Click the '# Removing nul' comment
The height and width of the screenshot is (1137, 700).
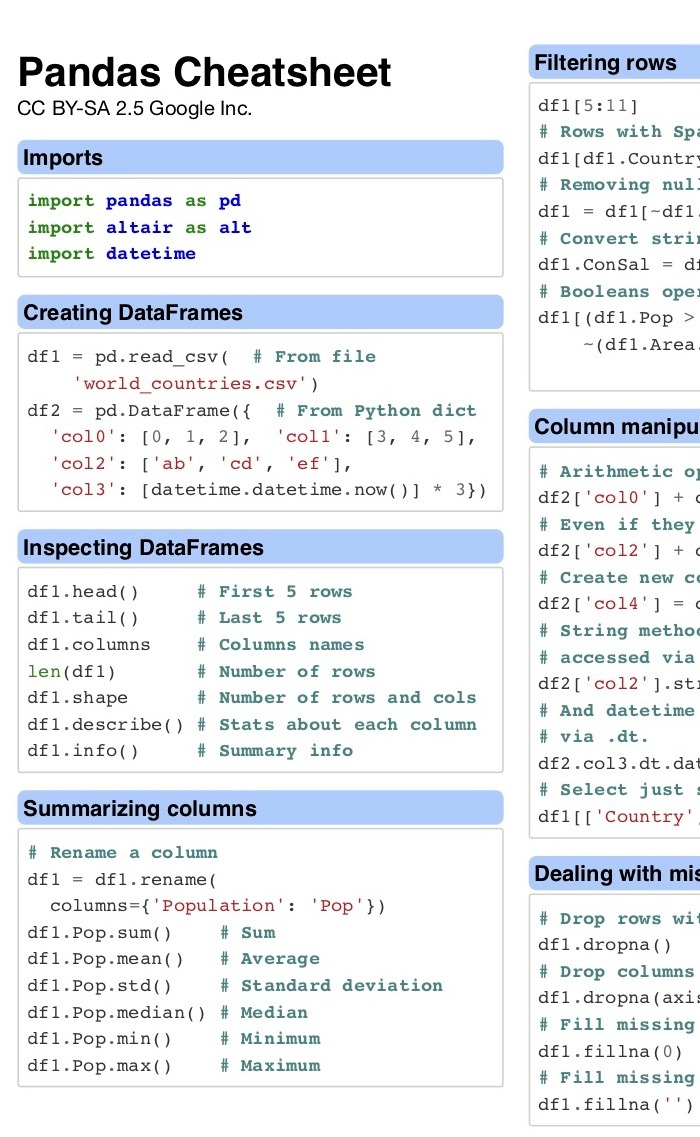coord(619,185)
